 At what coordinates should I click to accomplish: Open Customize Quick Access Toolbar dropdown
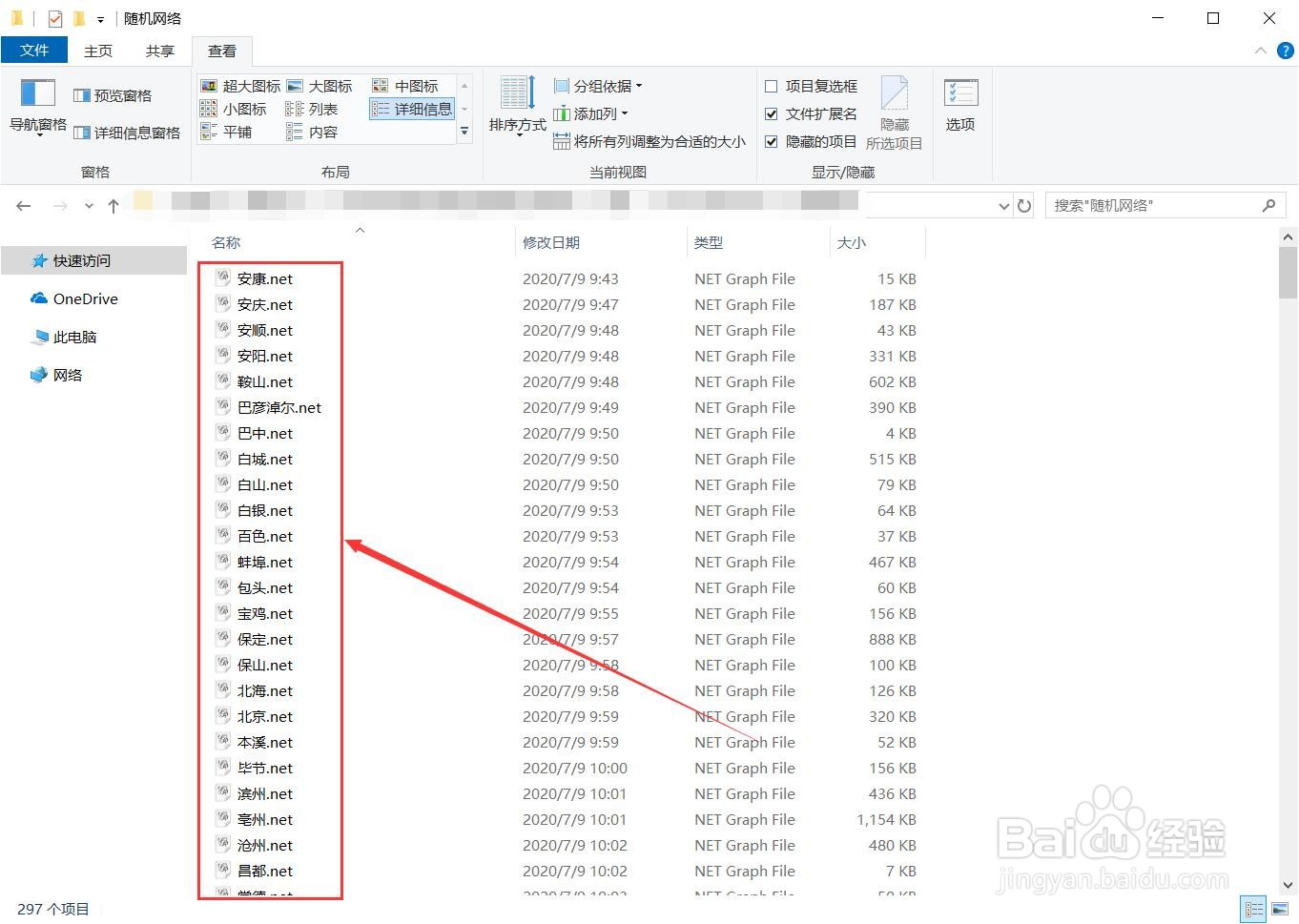coord(100,19)
